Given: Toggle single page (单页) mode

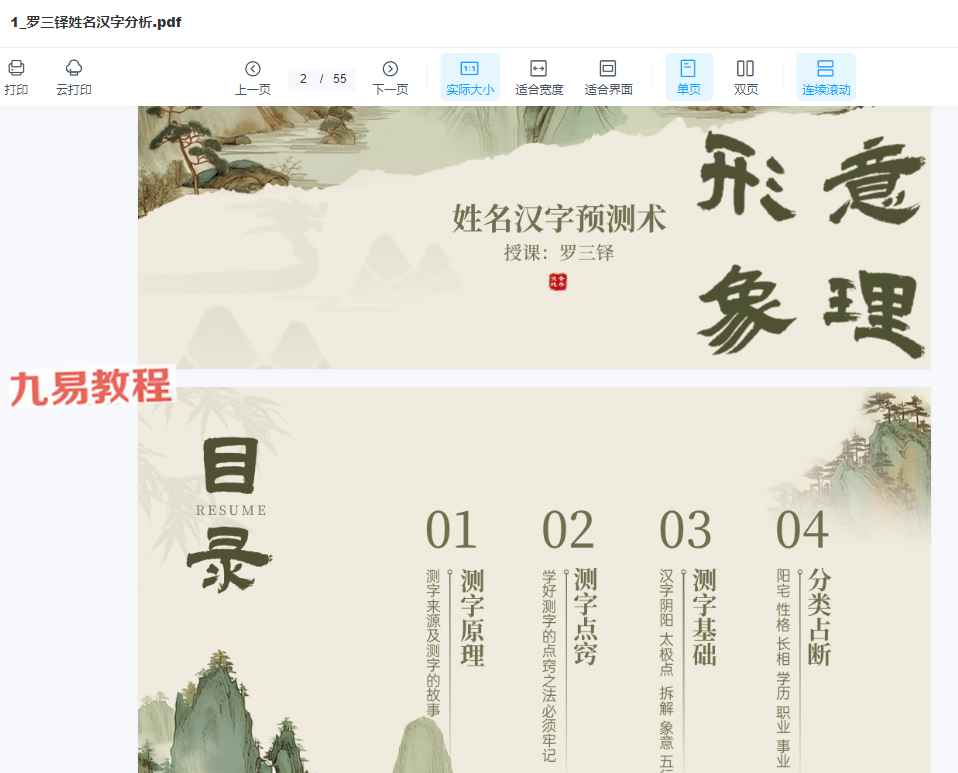Looking at the screenshot, I should (688, 78).
